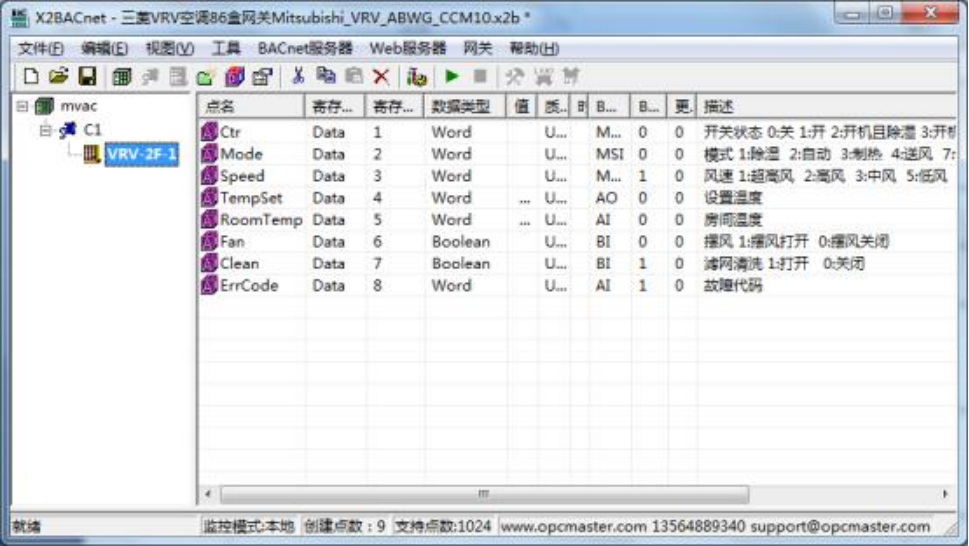The width and height of the screenshot is (969, 546).
Task: Click the Properties toolbar icon
Action: [263, 77]
